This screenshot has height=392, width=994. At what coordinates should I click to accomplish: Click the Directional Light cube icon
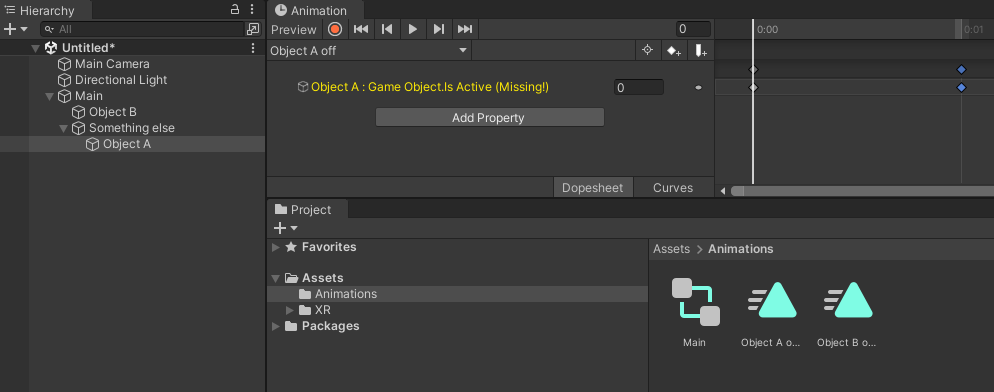point(65,80)
